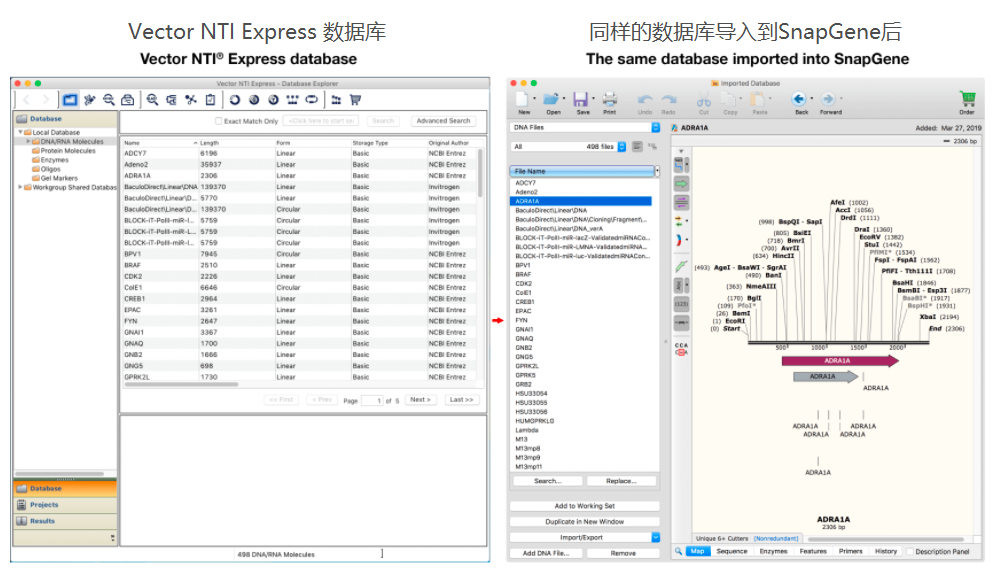Screen dimensions: 997x571
Task: Click the Last >> page button
Action: [462, 400]
